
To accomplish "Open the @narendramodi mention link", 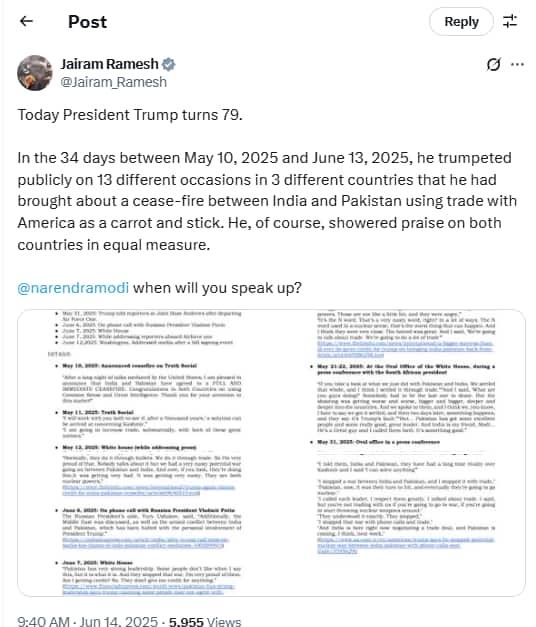I will pyautogui.click(x=73, y=288).
